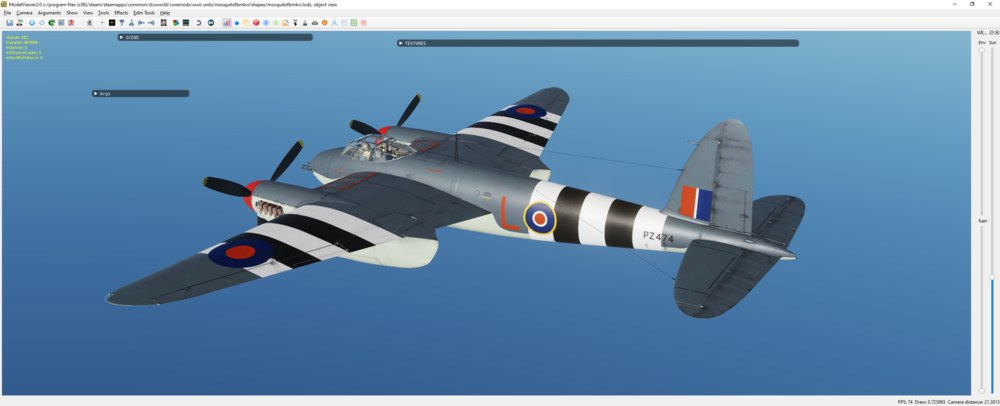Click the red running figure icon

pyautogui.click(x=71, y=22)
